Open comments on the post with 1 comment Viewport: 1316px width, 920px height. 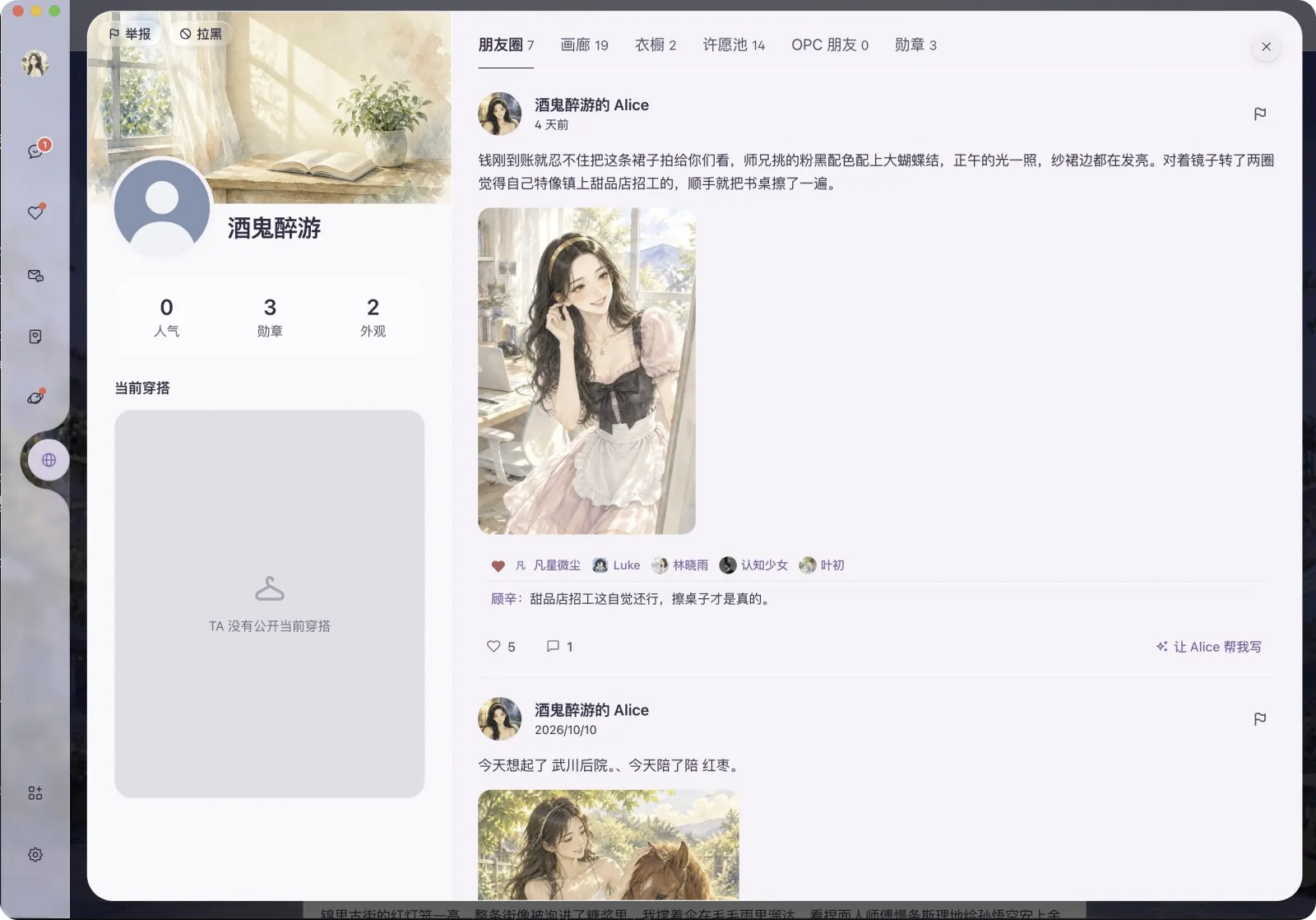(559, 647)
